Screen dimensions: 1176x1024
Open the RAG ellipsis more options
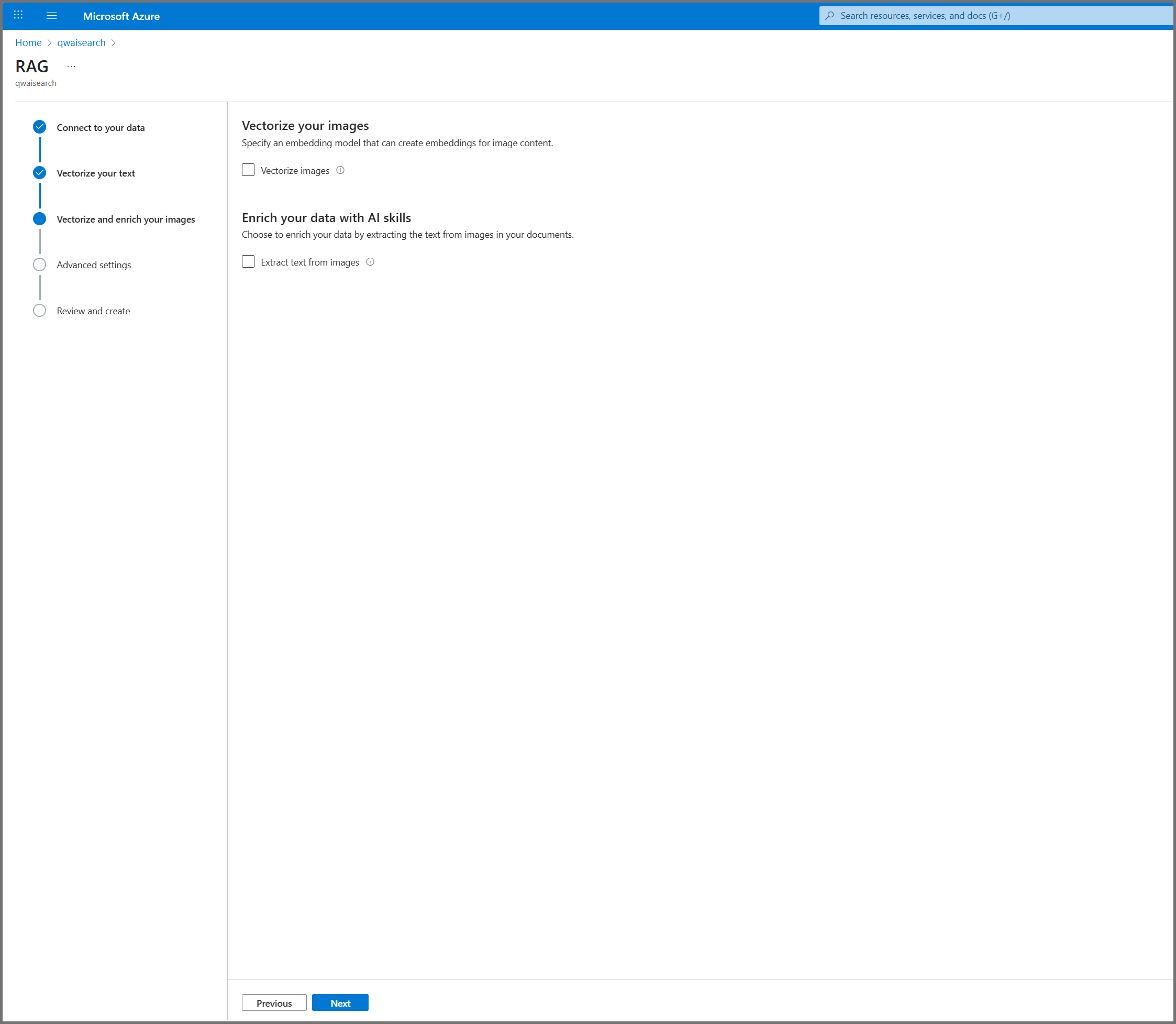pyautogui.click(x=71, y=67)
